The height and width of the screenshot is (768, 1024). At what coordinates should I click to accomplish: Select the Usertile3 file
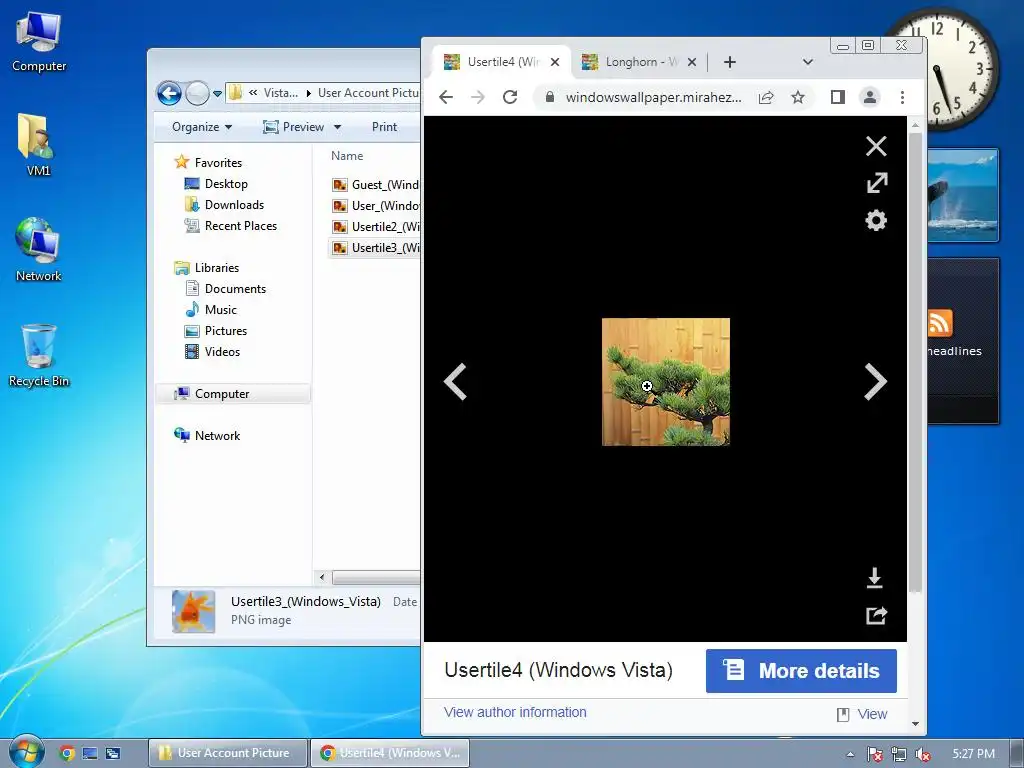376,248
